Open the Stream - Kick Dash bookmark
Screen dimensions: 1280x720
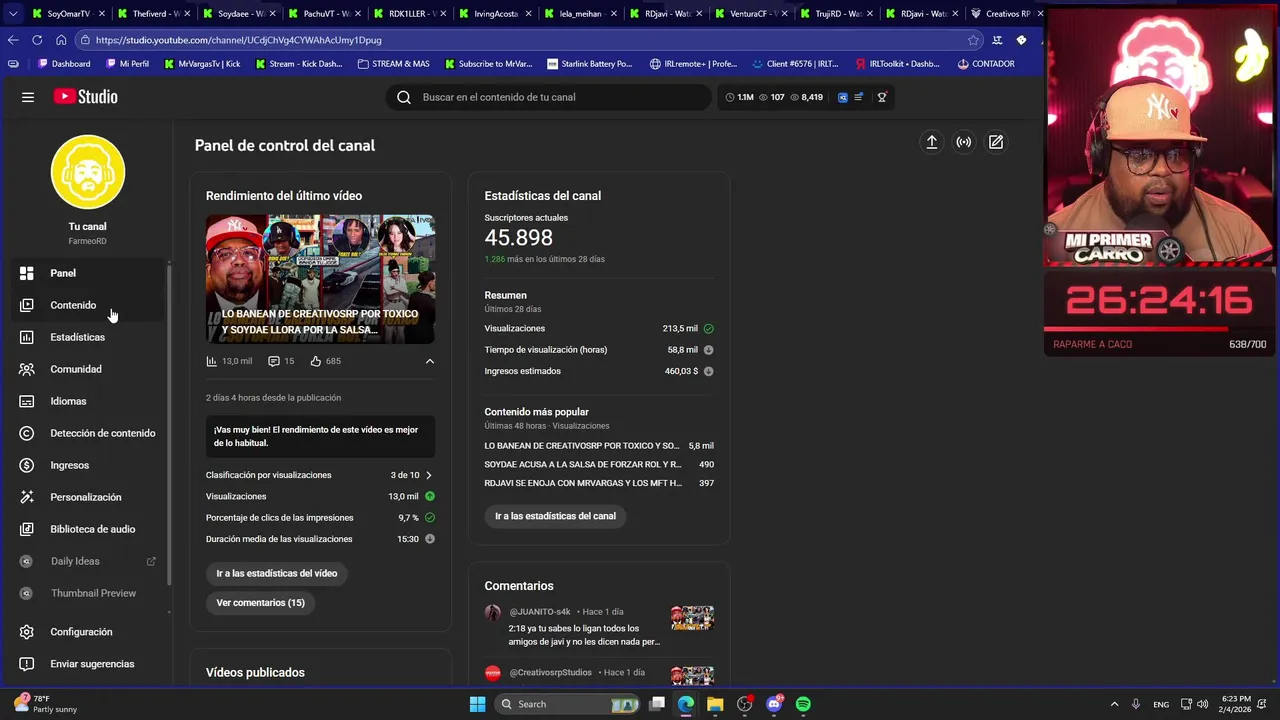point(299,64)
